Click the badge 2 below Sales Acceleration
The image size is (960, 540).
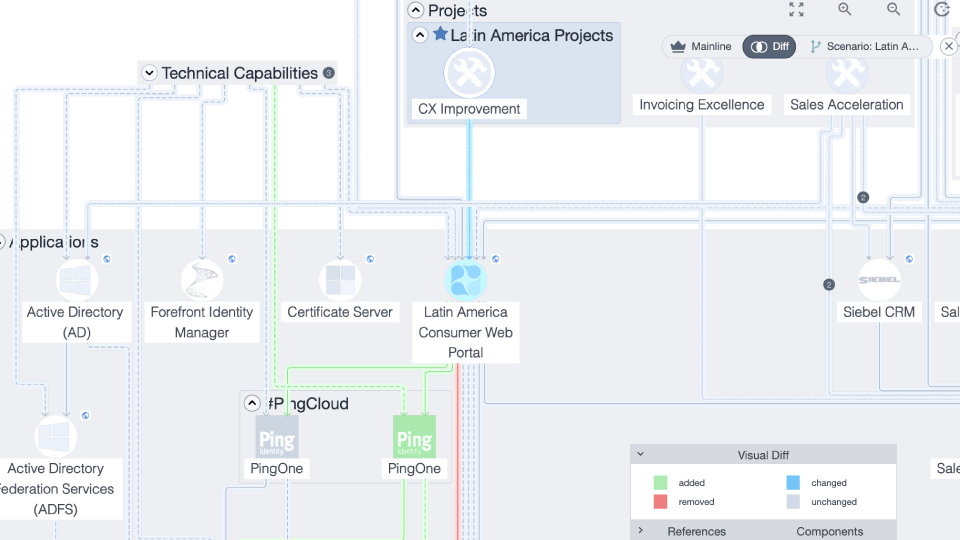(x=863, y=198)
